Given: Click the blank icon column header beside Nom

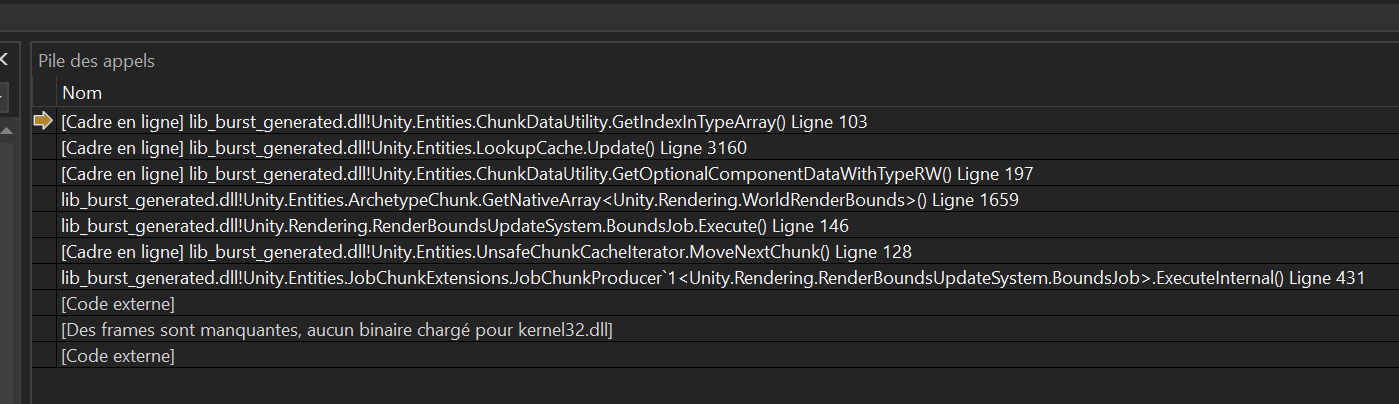Looking at the screenshot, I should pos(44,93).
